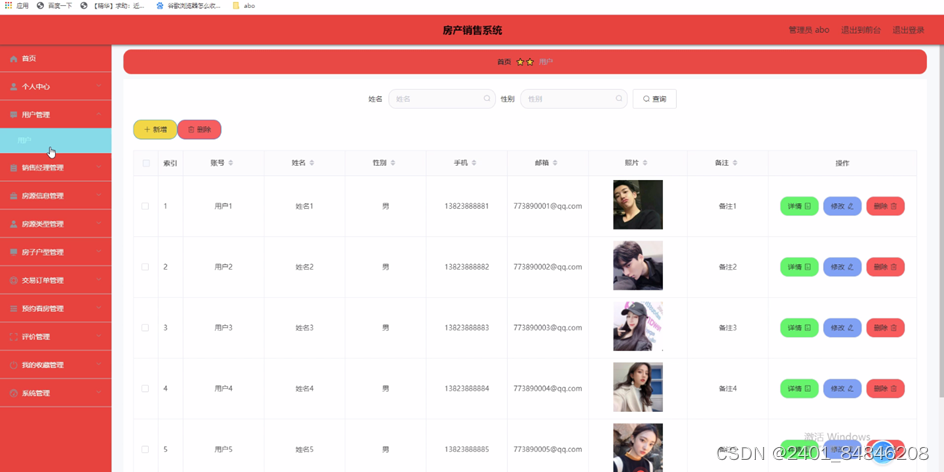The height and width of the screenshot is (472, 944).
Task: Open the 百度一下 bookmark
Action: [x=54, y=5]
